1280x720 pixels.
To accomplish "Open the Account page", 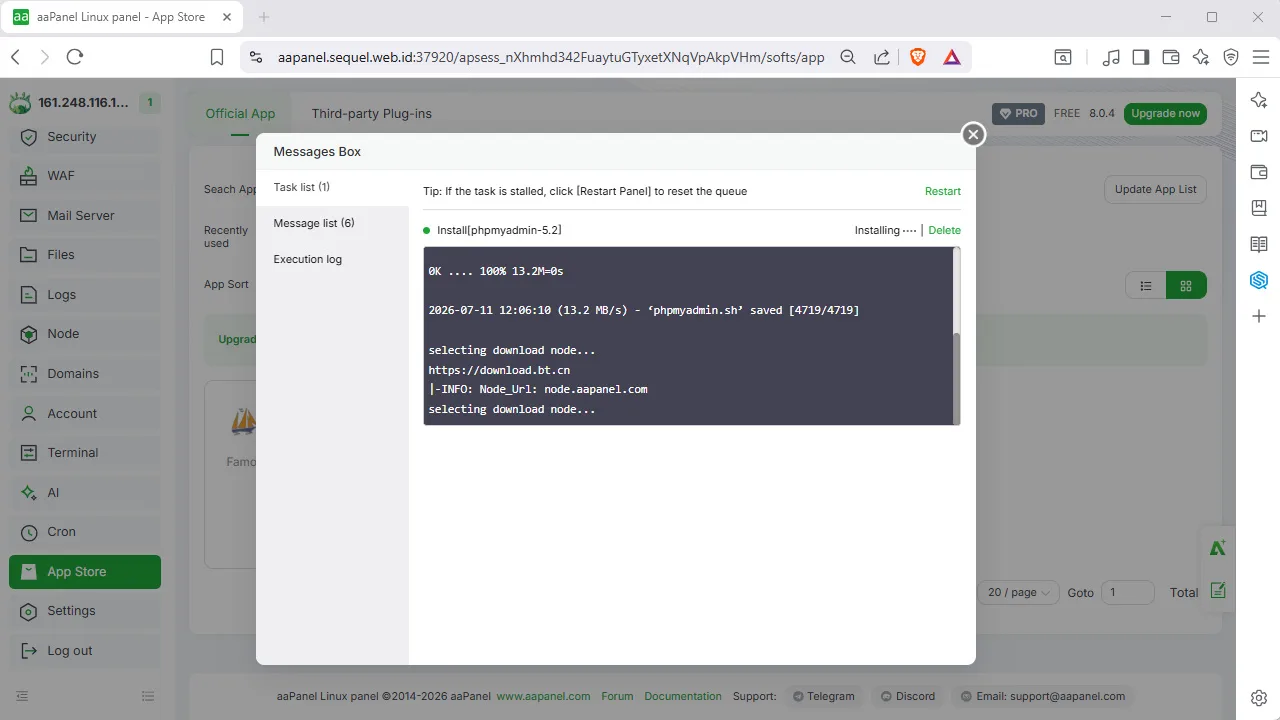I will [85, 414].
